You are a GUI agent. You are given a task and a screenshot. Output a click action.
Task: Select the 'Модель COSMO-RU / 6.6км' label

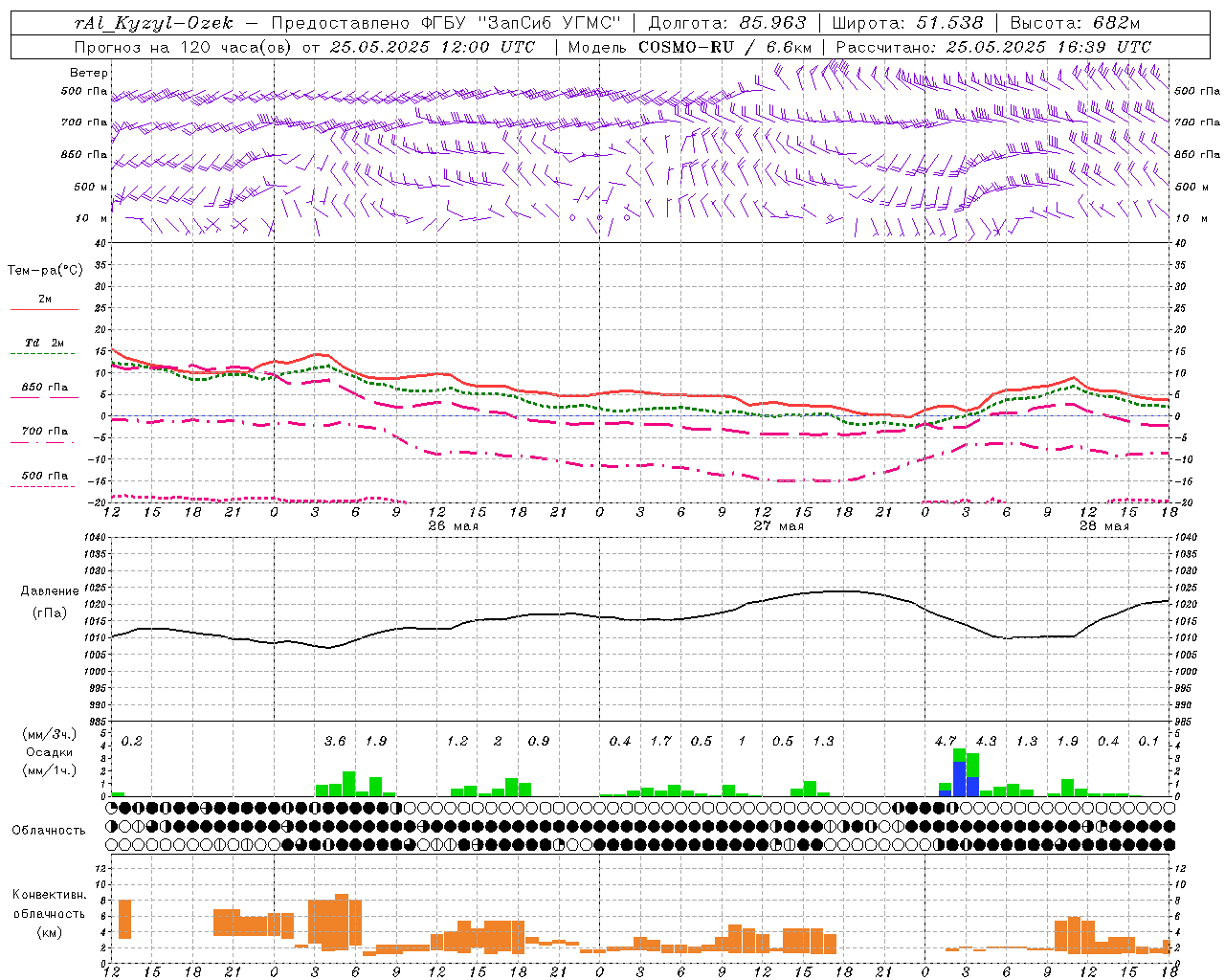690,47
